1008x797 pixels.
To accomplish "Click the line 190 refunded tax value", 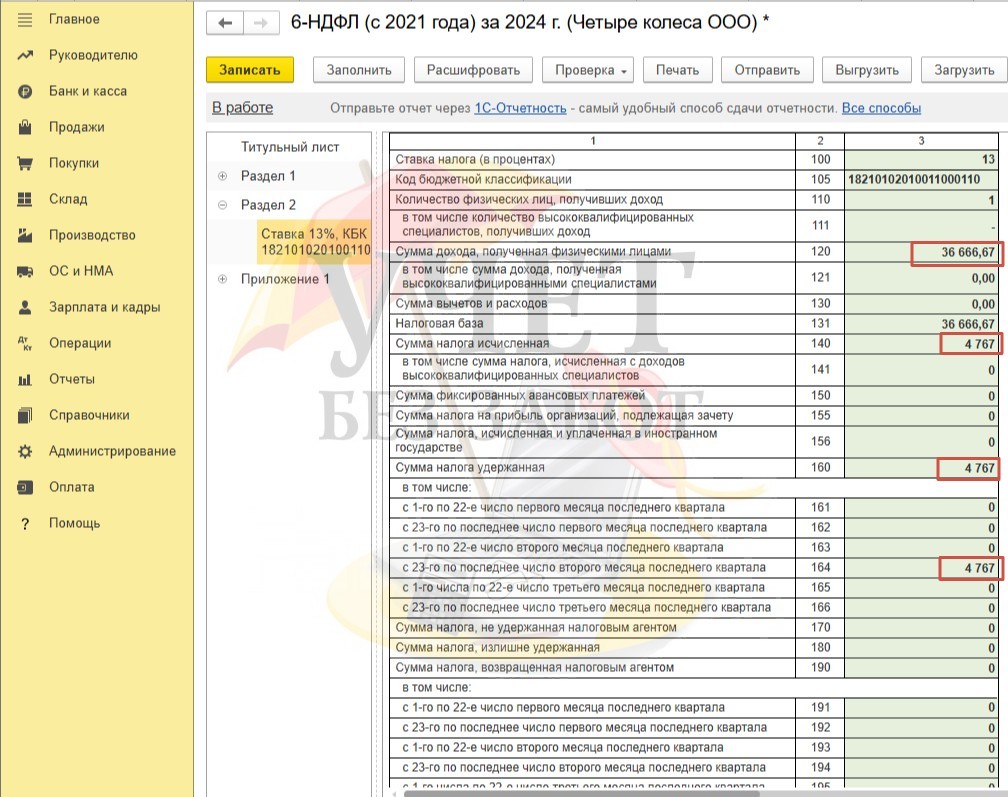I will (x=921, y=668).
